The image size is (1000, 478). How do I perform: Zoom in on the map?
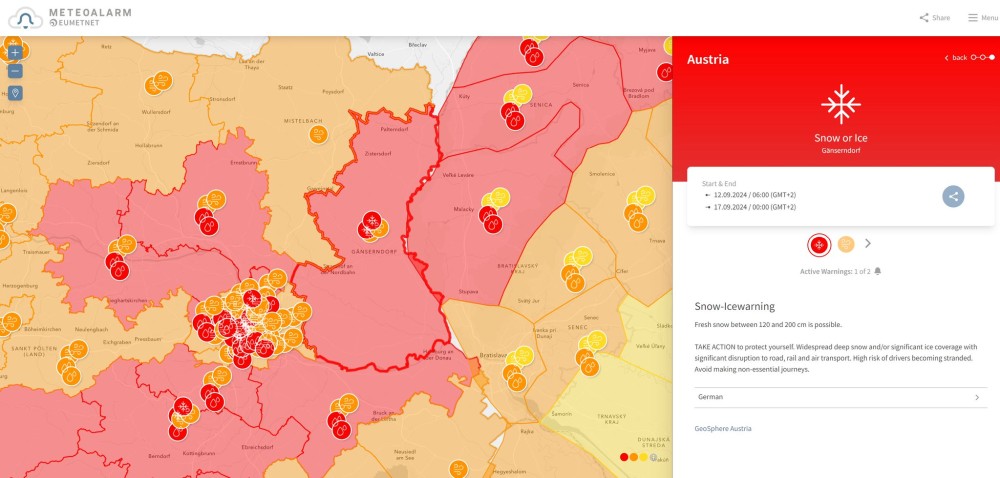click(x=15, y=52)
